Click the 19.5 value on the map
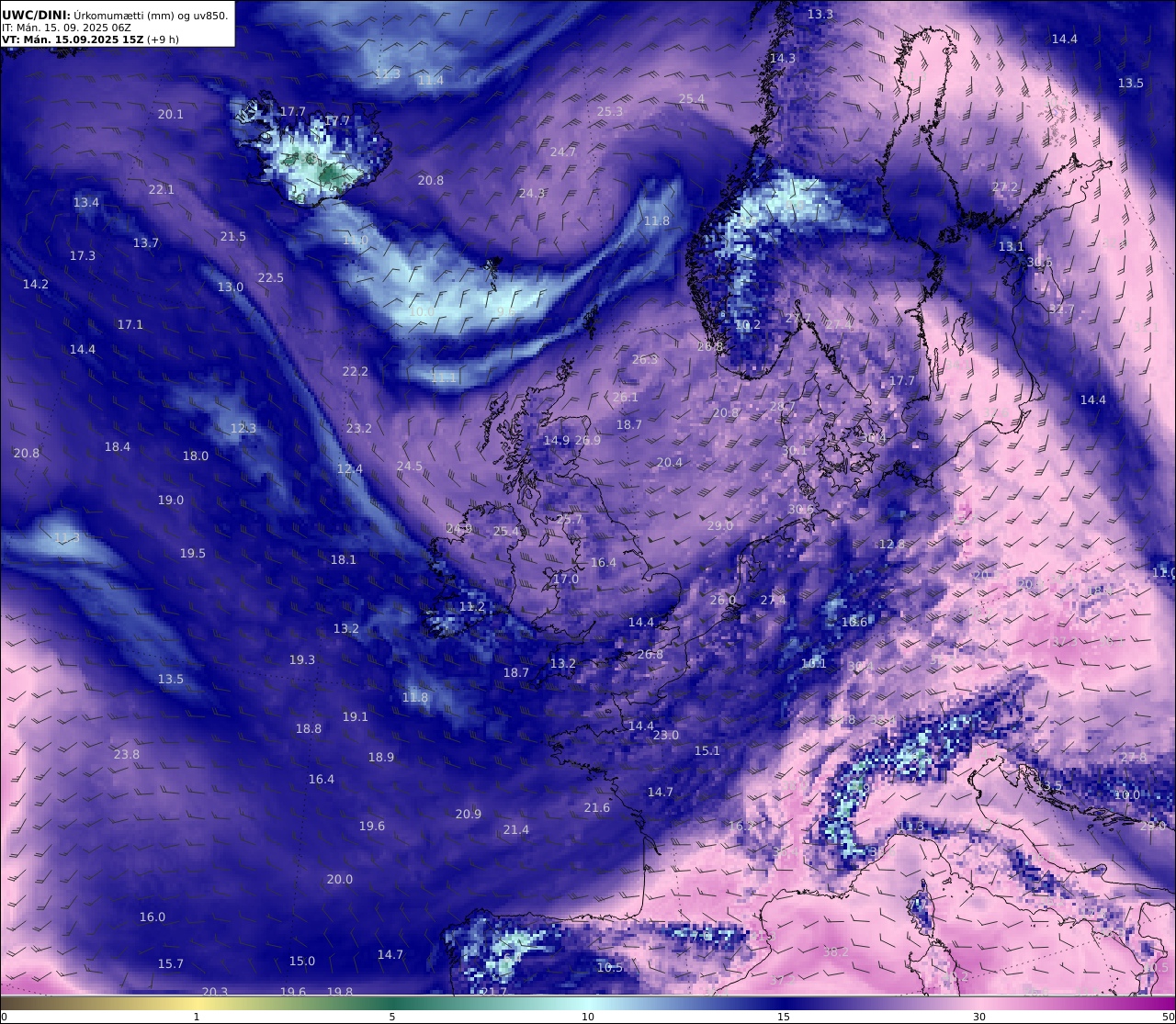The width and height of the screenshot is (1176, 1024). pos(193,554)
